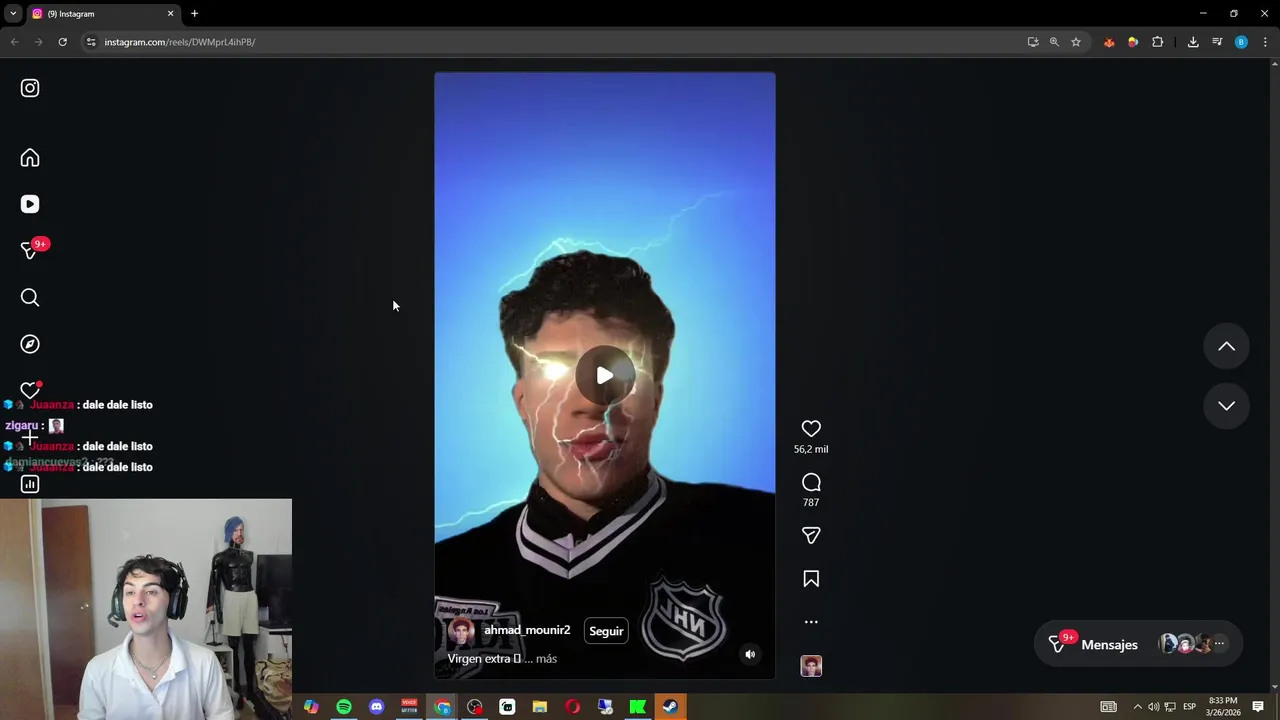Image resolution: width=1280 pixels, height=720 pixels.
Task: Open the orange fox extension icon
Action: 1109,42
